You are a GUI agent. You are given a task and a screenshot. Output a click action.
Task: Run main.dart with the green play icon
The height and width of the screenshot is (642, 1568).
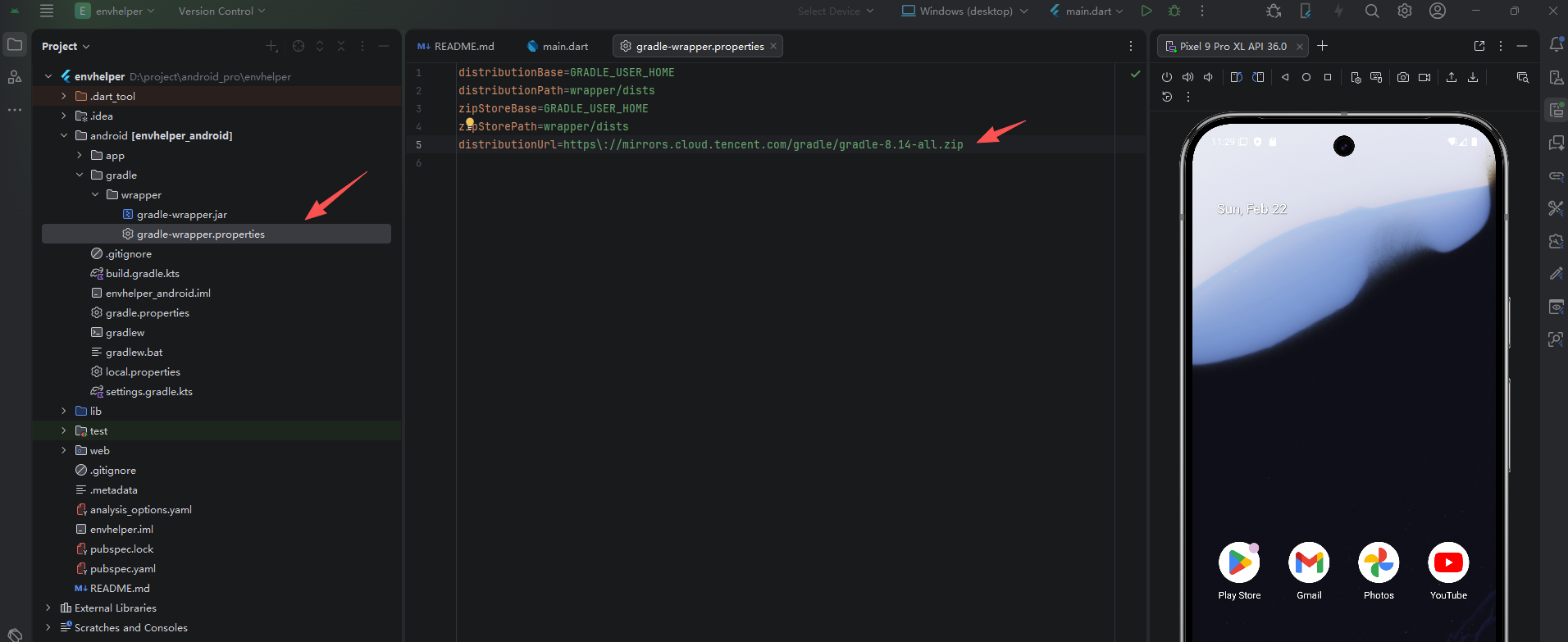point(1146,11)
